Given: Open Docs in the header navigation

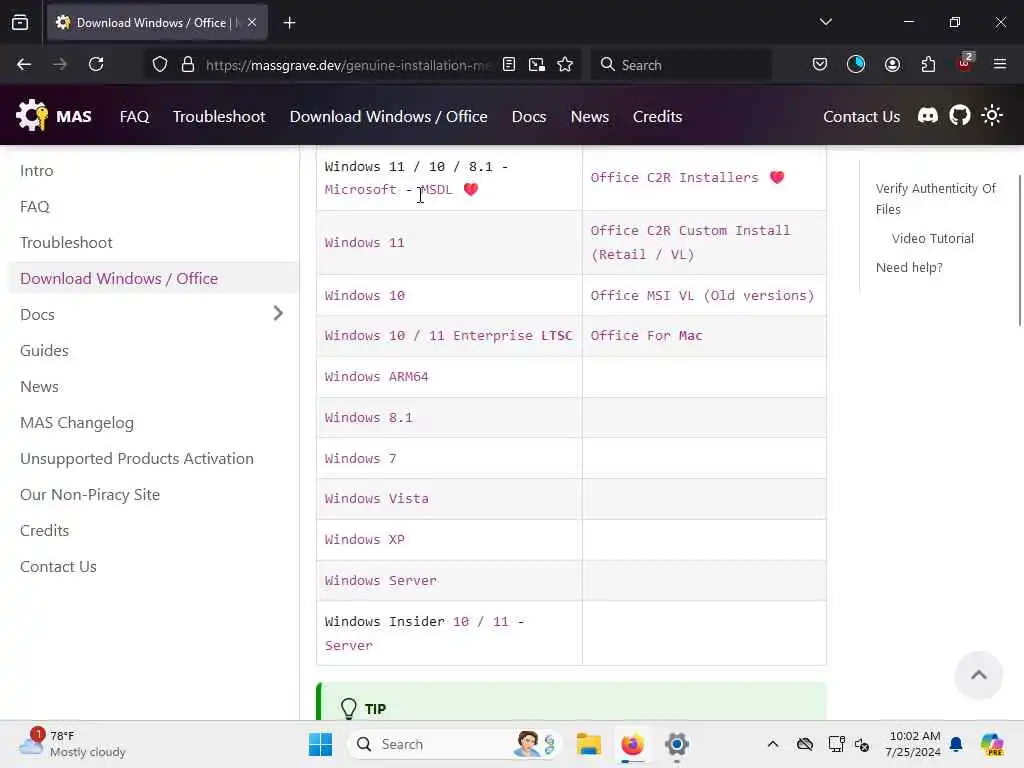Looking at the screenshot, I should tap(529, 116).
